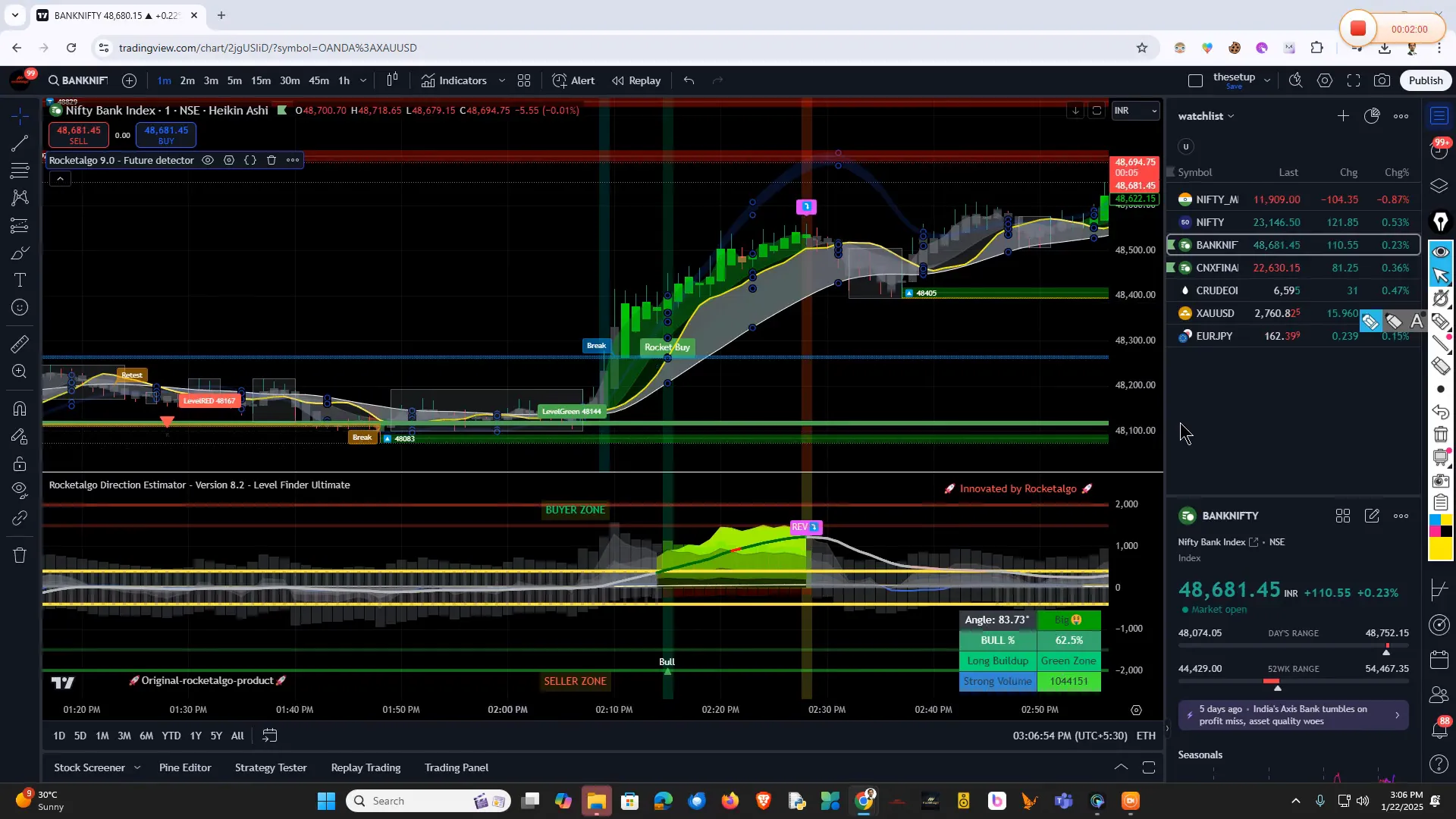Image resolution: width=1456 pixels, height=819 pixels.
Task: Select the yellow color swatch
Action: 1440,549
